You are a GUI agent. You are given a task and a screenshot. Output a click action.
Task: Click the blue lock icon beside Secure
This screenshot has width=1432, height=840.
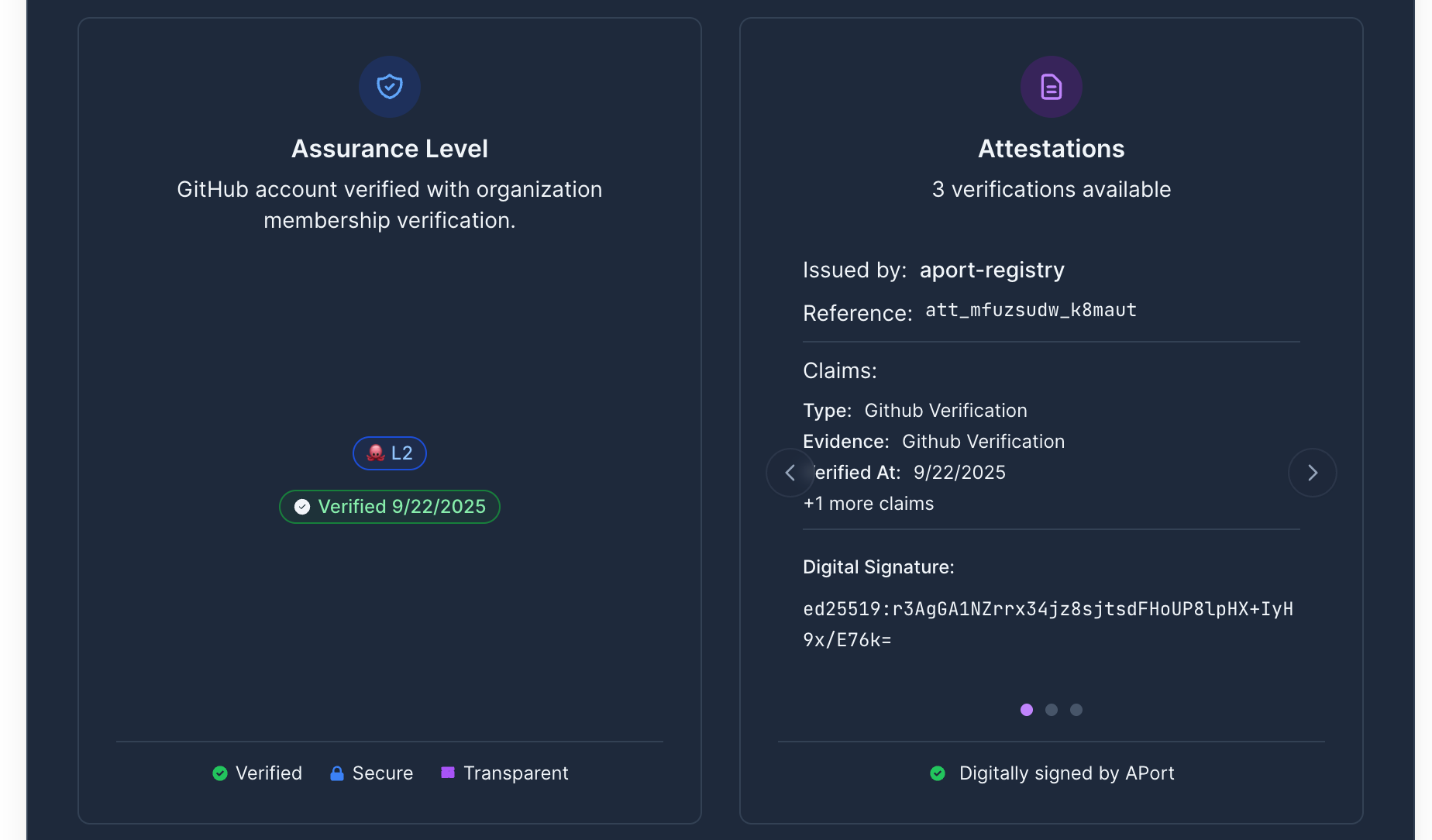[336, 773]
